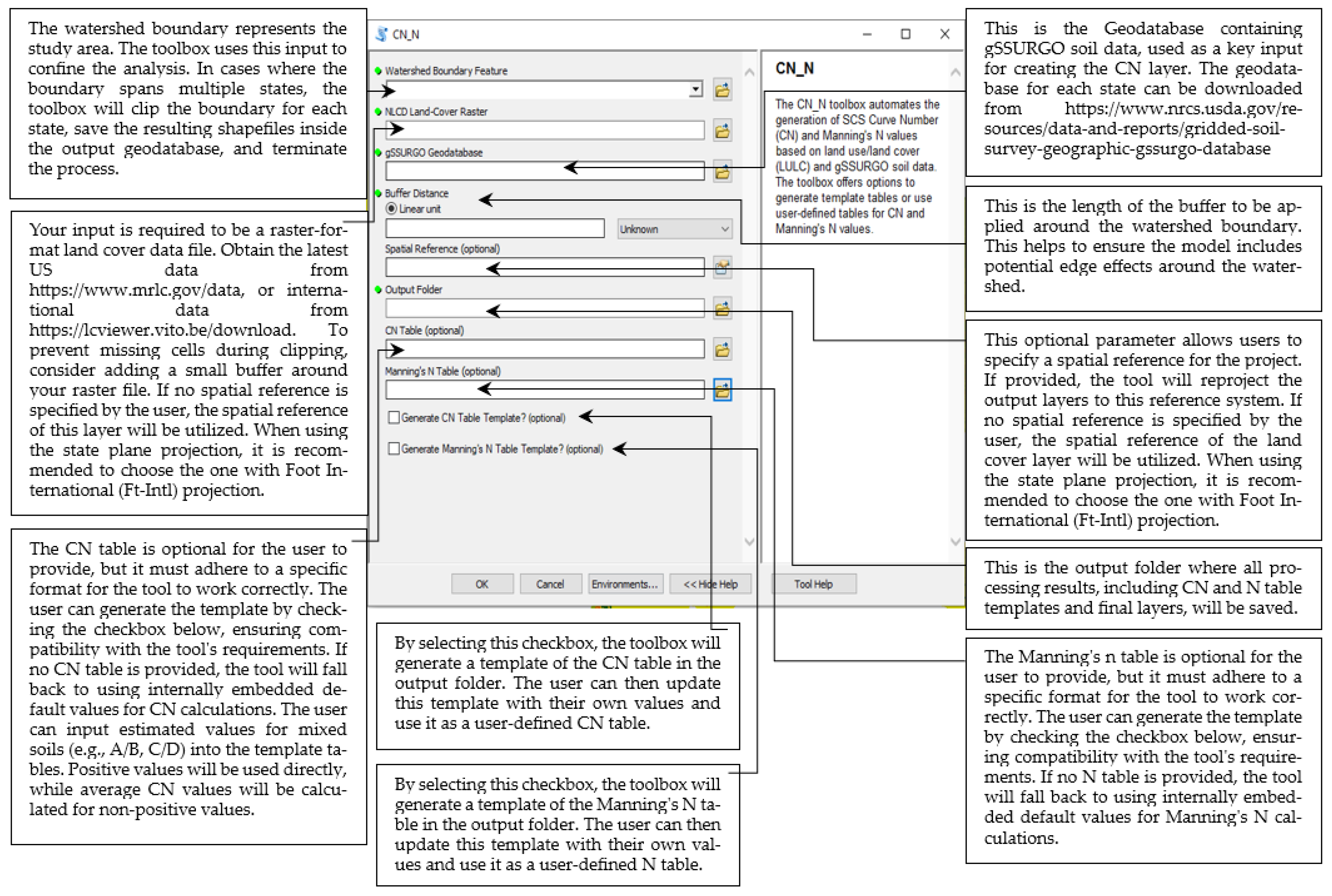
Task: Open gSSURGO Geodatabase browse folder icon
Action: tap(722, 171)
